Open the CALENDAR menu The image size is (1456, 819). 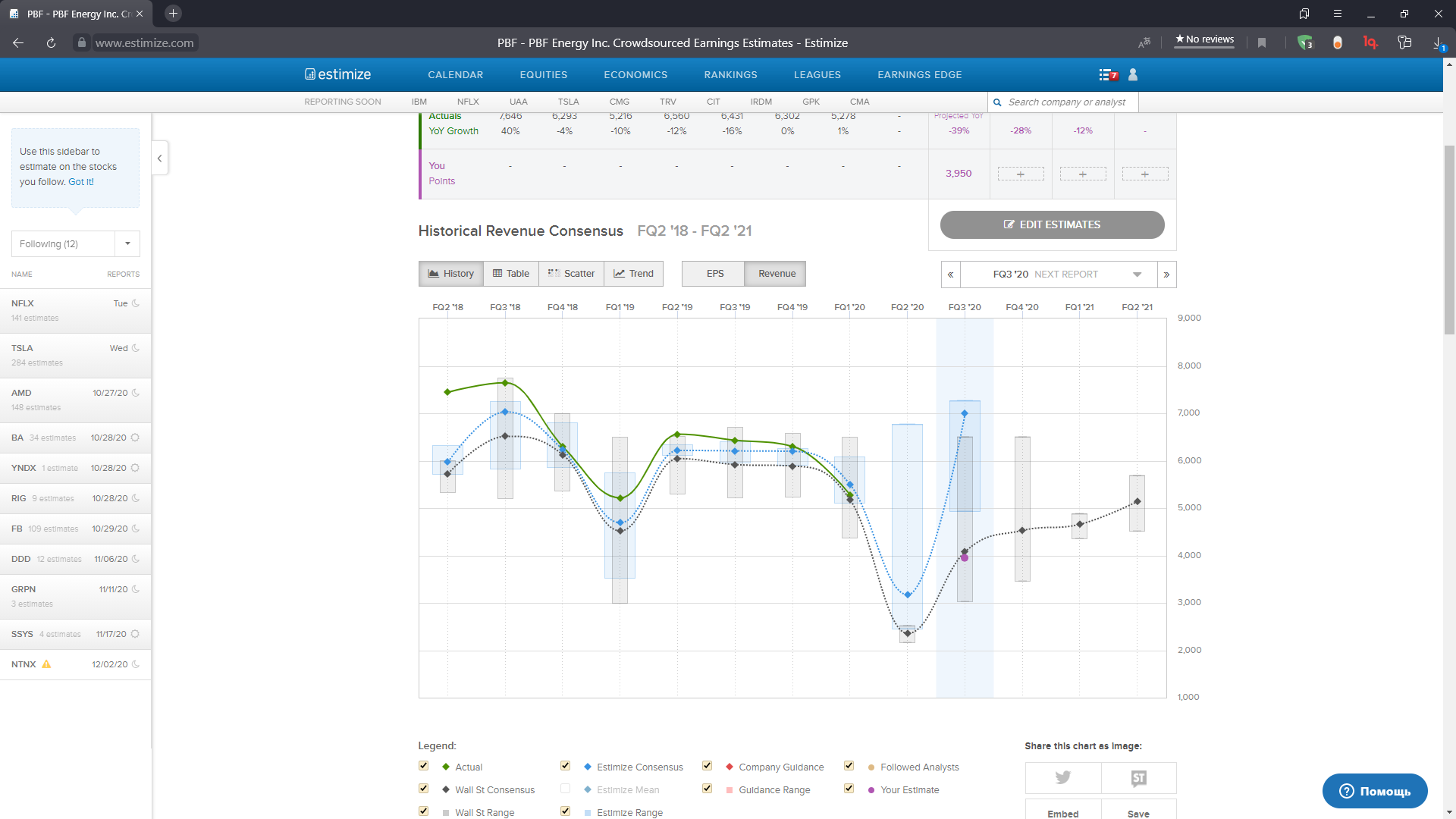(x=455, y=75)
